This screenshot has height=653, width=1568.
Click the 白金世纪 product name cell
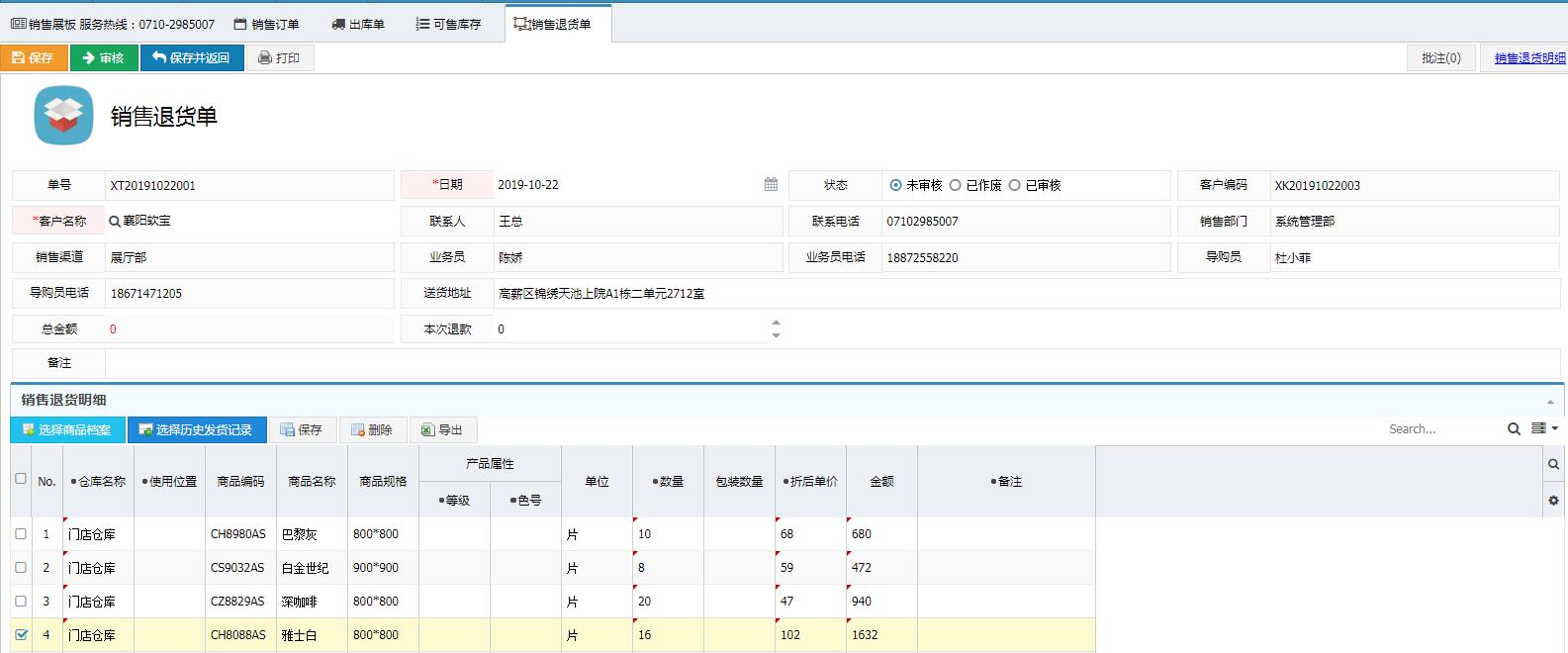point(312,568)
